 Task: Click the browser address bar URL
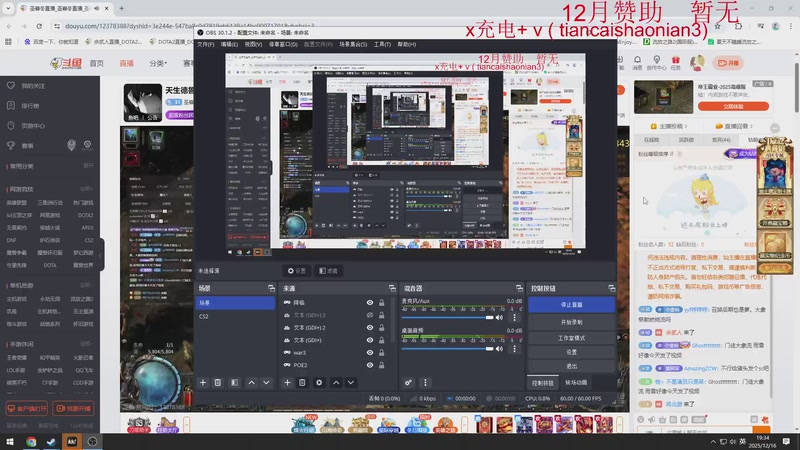click(x=190, y=26)
